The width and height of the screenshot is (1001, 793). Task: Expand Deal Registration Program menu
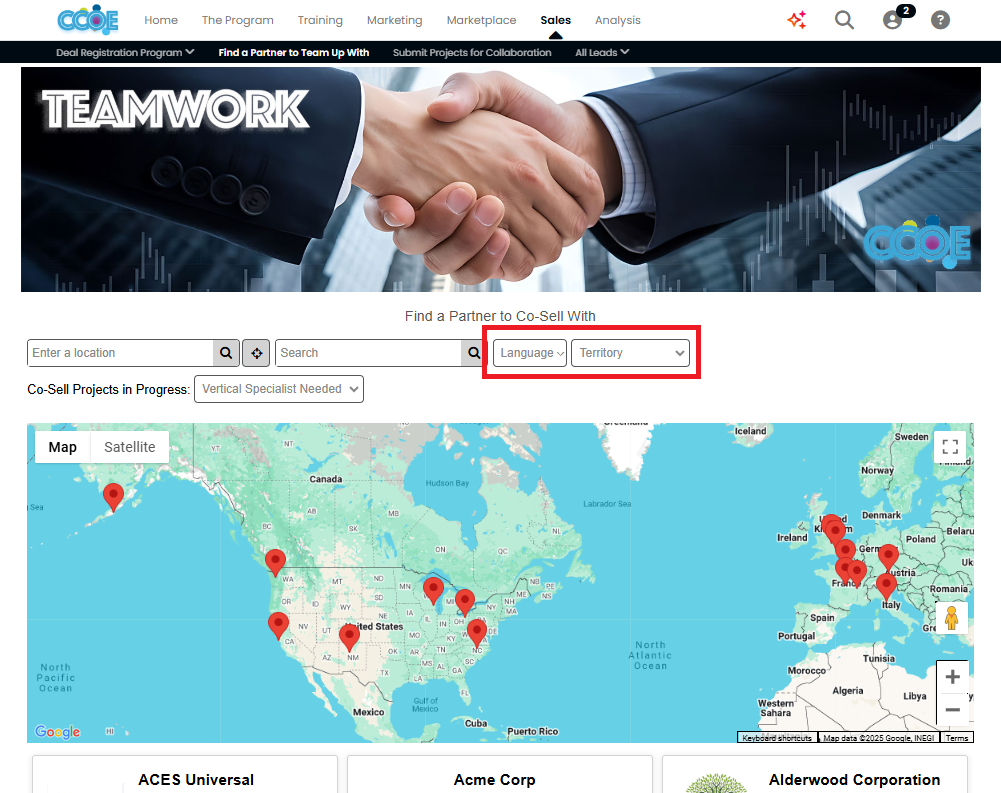point(125,52)
